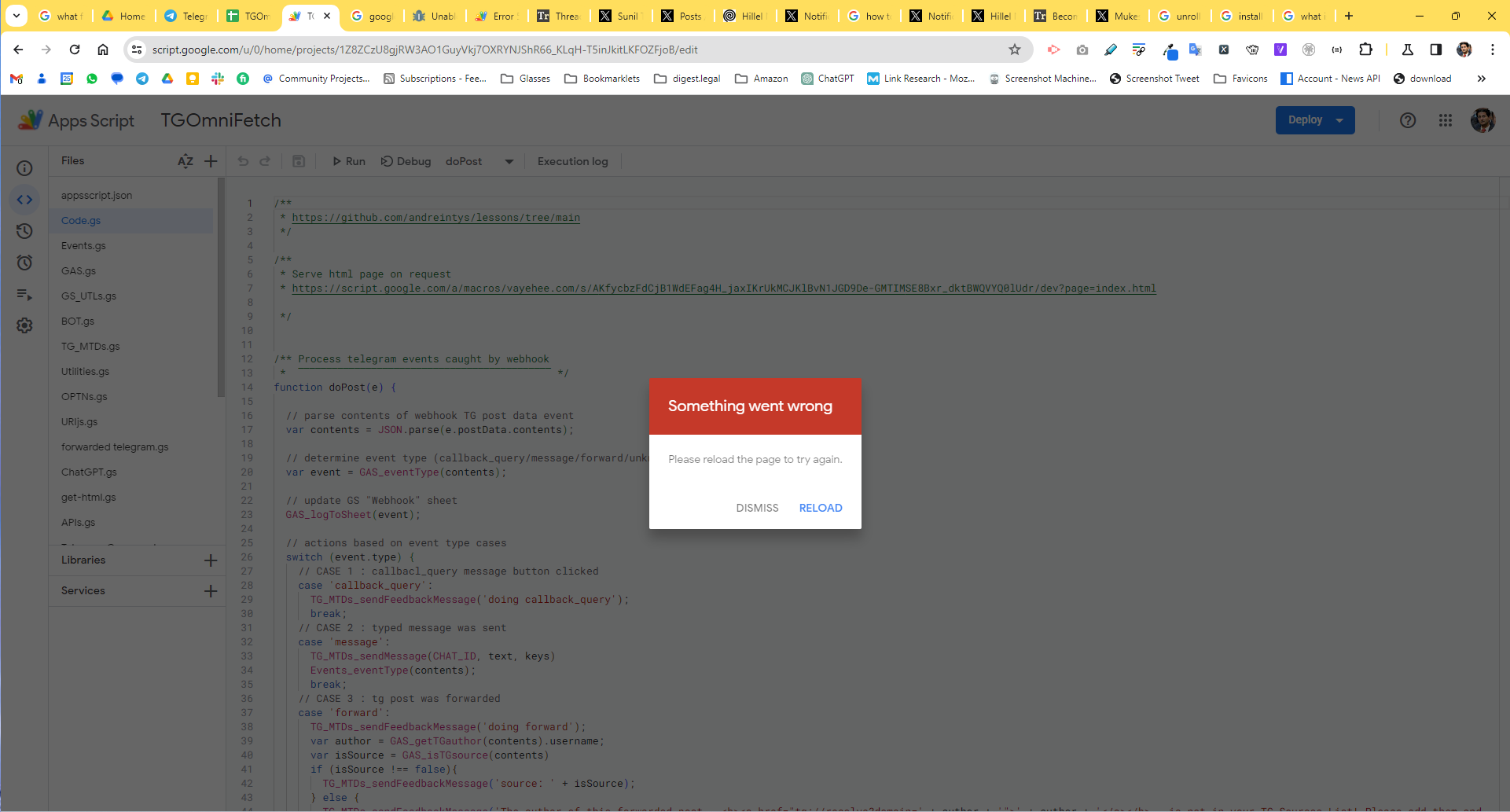1510x812 pixels.
Task: Open the help question mark icon
Action: click(1408, 120)
